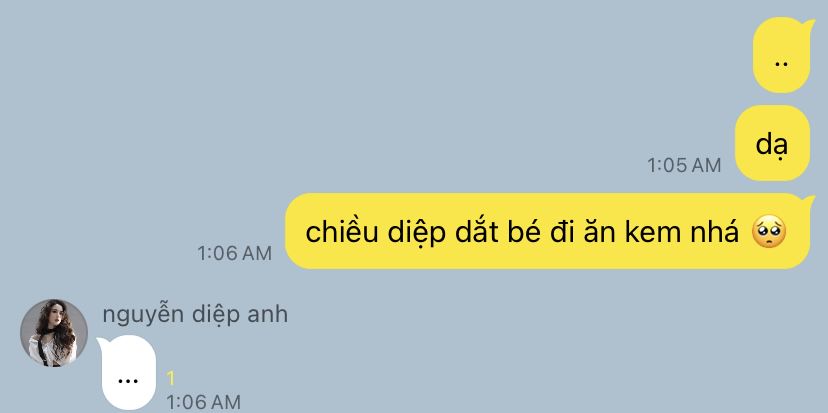Click the three dots inside white bubble
Viewport: 828px width, 413px height.
(128, 380)
